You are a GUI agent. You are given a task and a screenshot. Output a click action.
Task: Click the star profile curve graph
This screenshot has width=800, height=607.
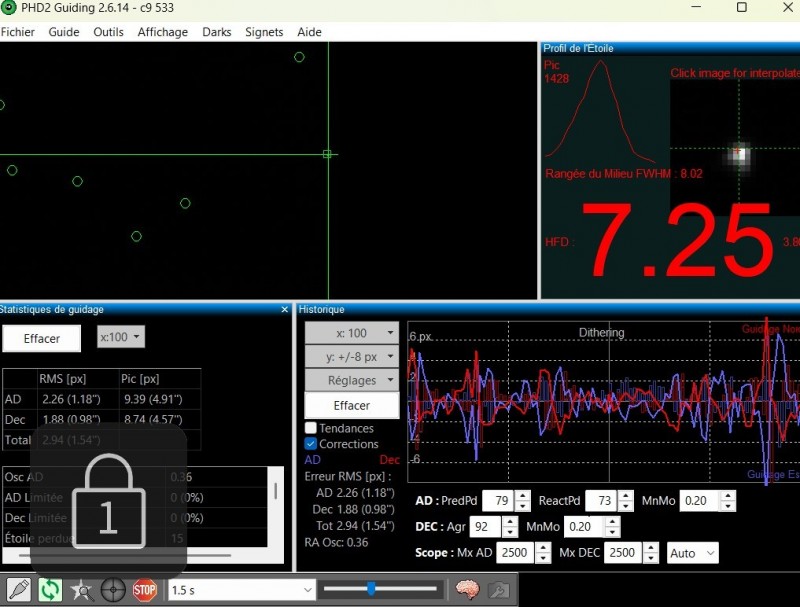[601, 110]
